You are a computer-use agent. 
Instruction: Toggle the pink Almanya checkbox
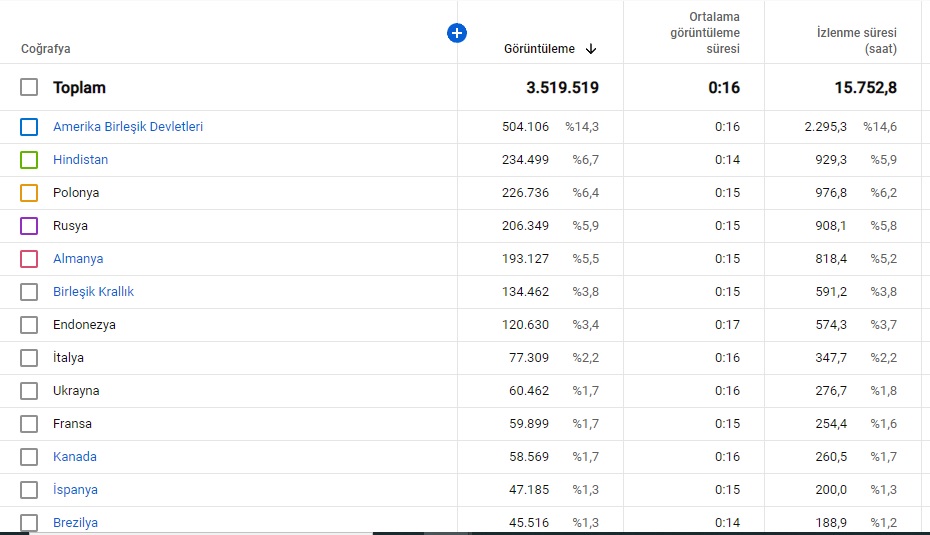(29, 259)
